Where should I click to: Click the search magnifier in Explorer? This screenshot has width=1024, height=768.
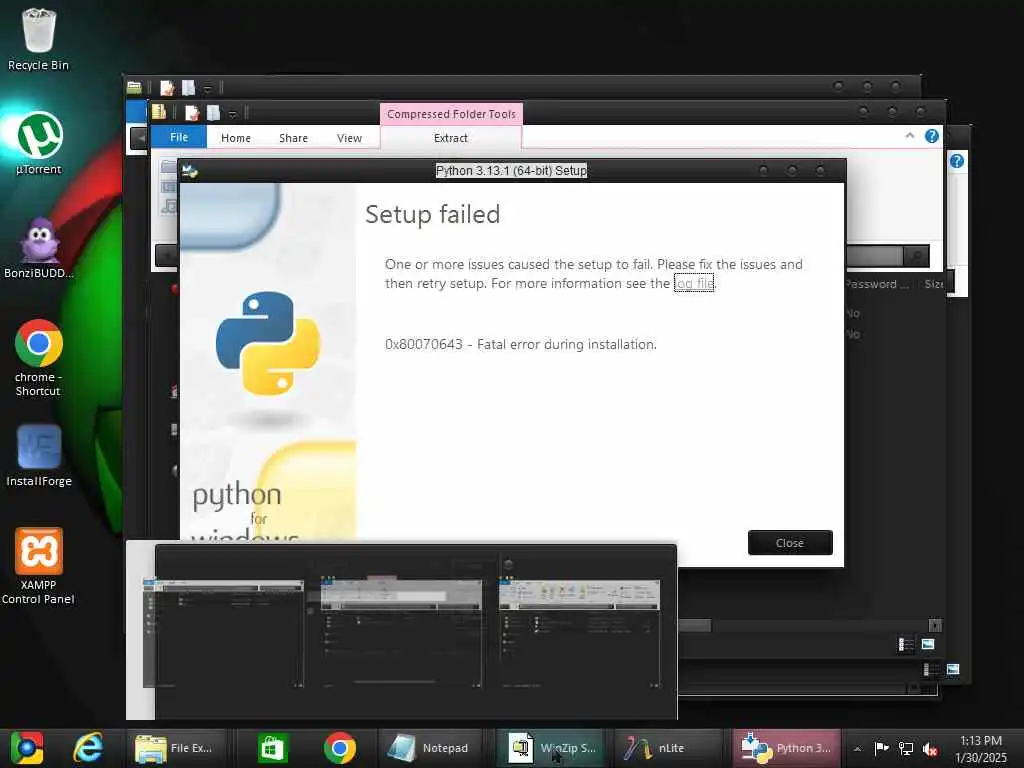coord(916,256)
